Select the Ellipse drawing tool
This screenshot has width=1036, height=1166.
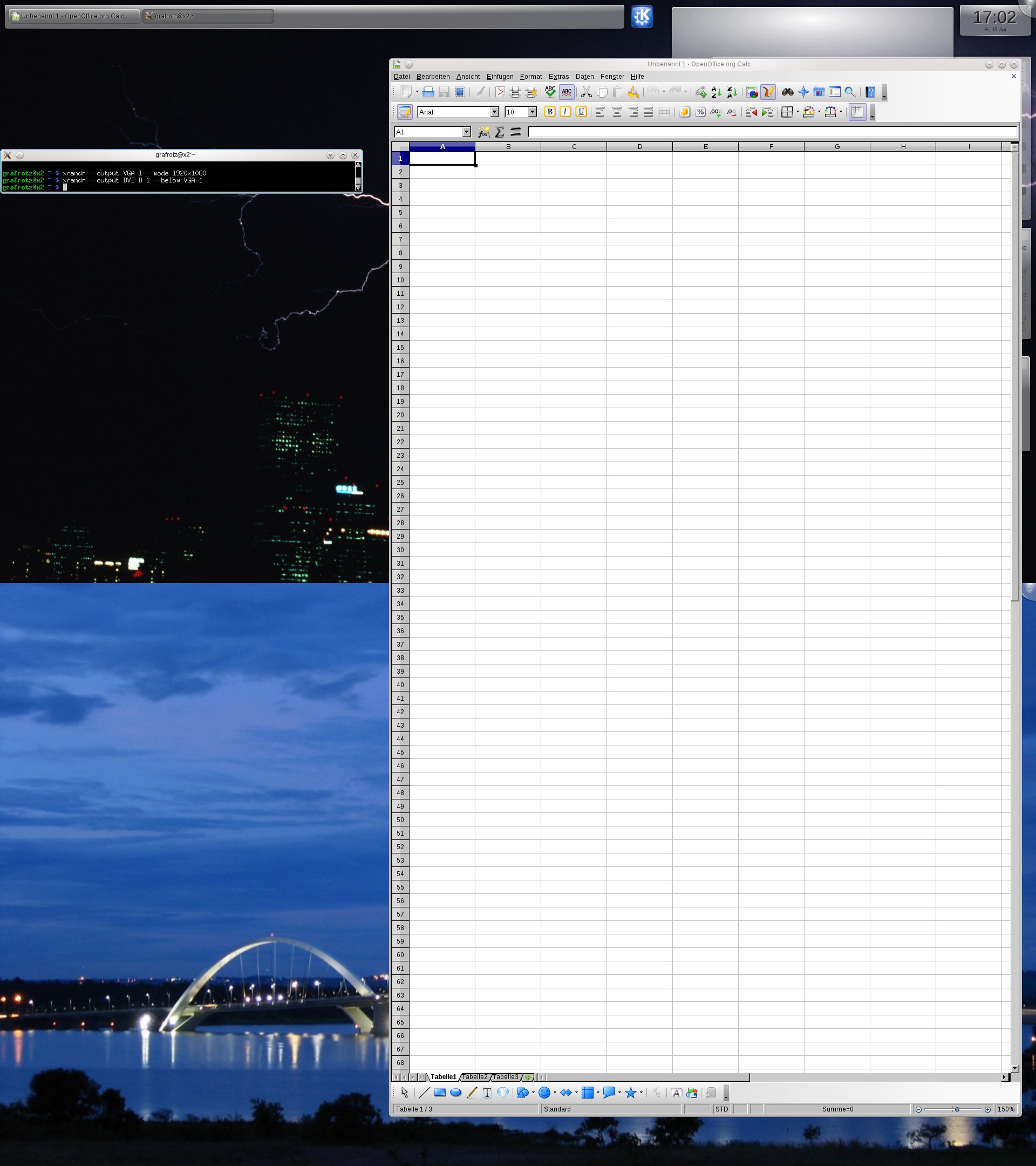(x=455, y=1093)
